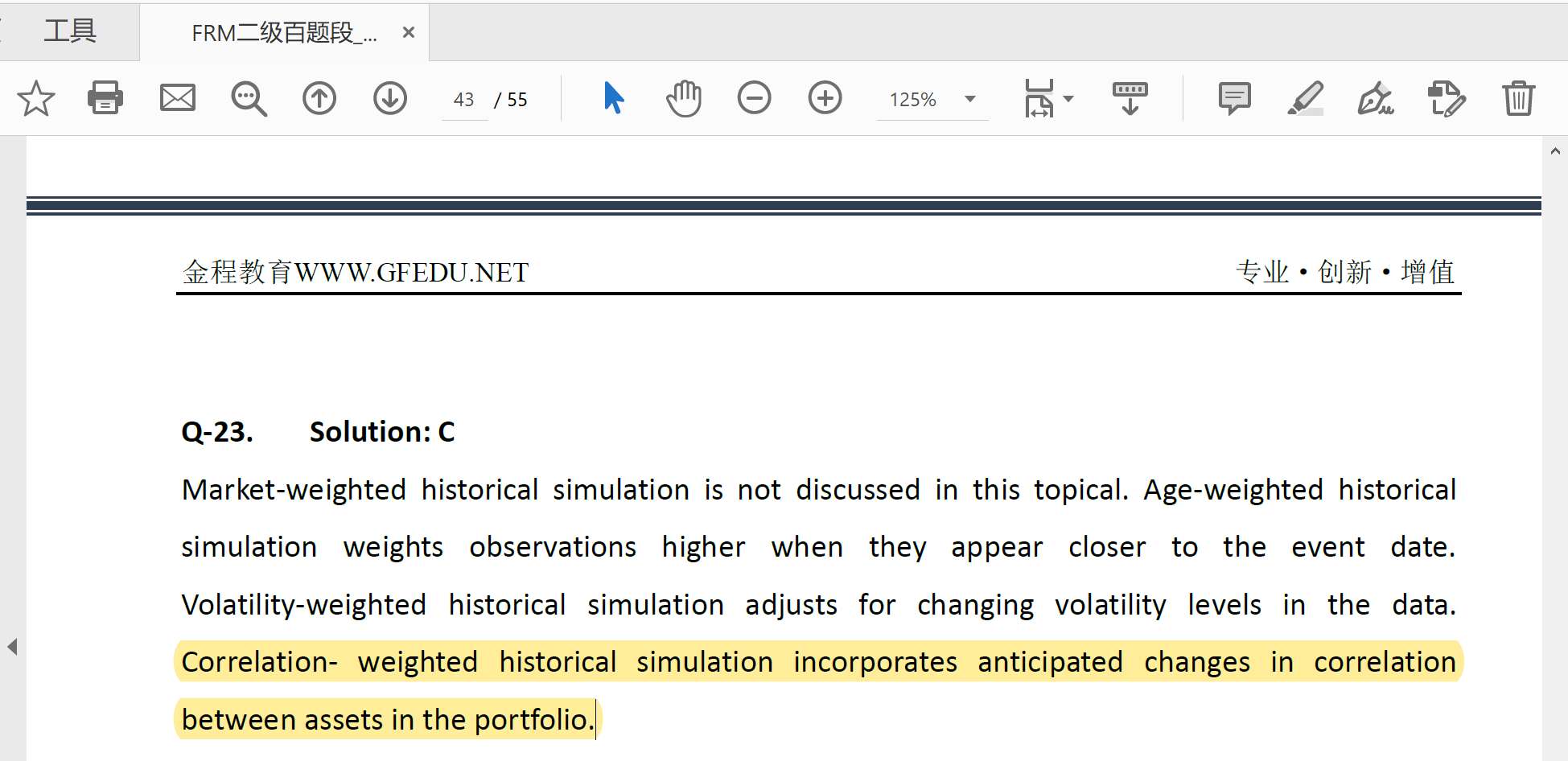1568x761 pixels.
Task: Click the highlighted word 'incorporates'
Action: pyautogui.click(x=875, y=662)
